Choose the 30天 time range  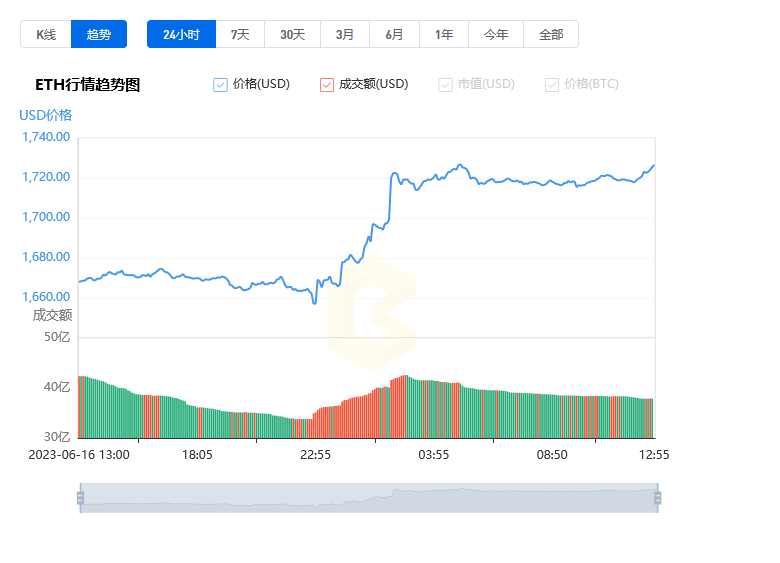292,34
